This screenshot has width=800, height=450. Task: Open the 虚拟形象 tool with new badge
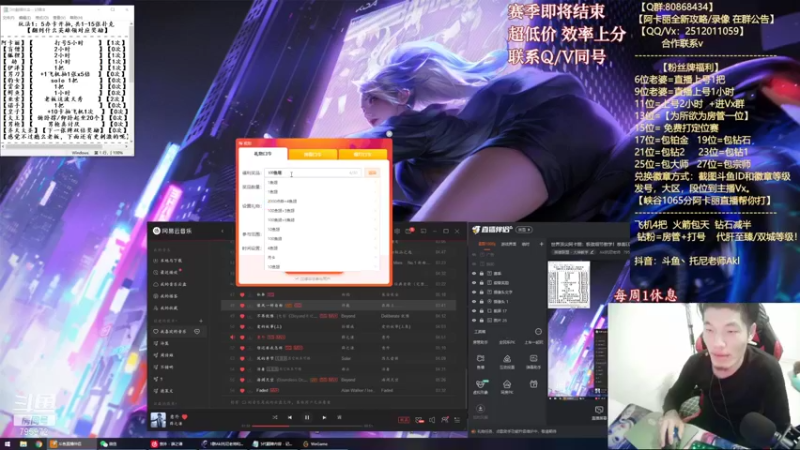[480, 386]
